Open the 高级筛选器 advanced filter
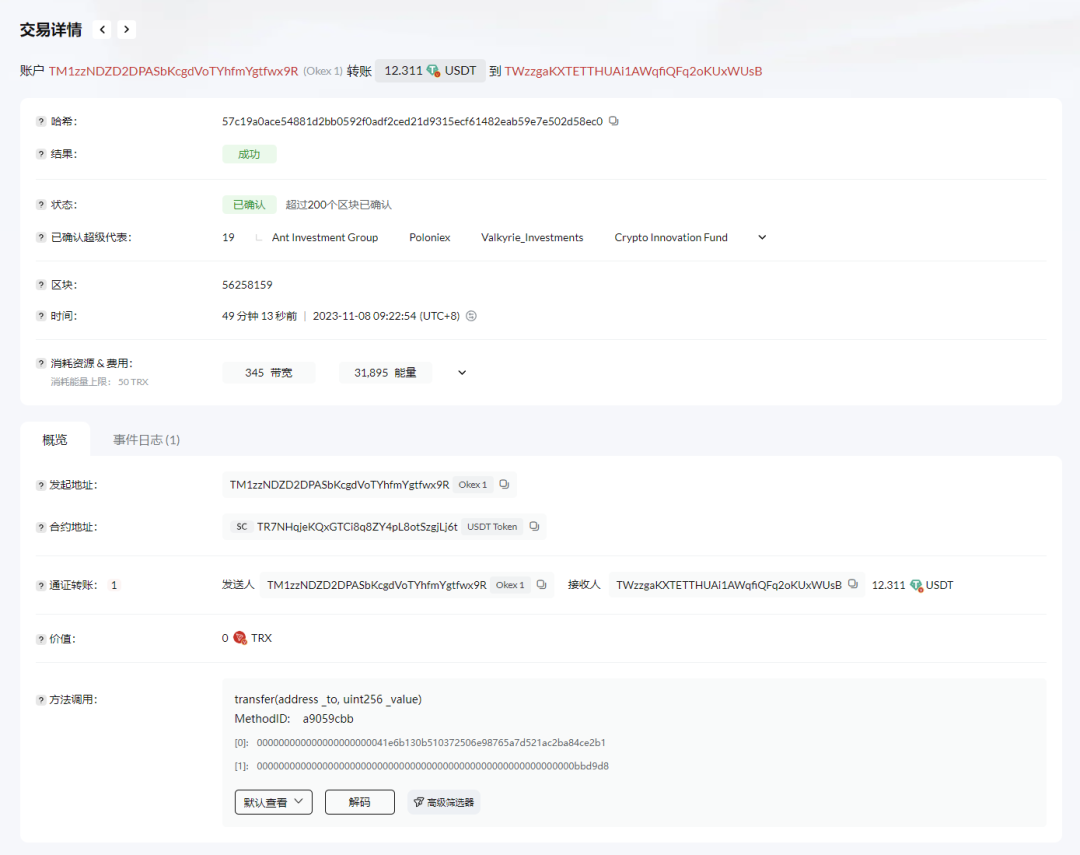The width and height of the screenshot is (1080, 855). pyautogui.click(x=444, y=802)
